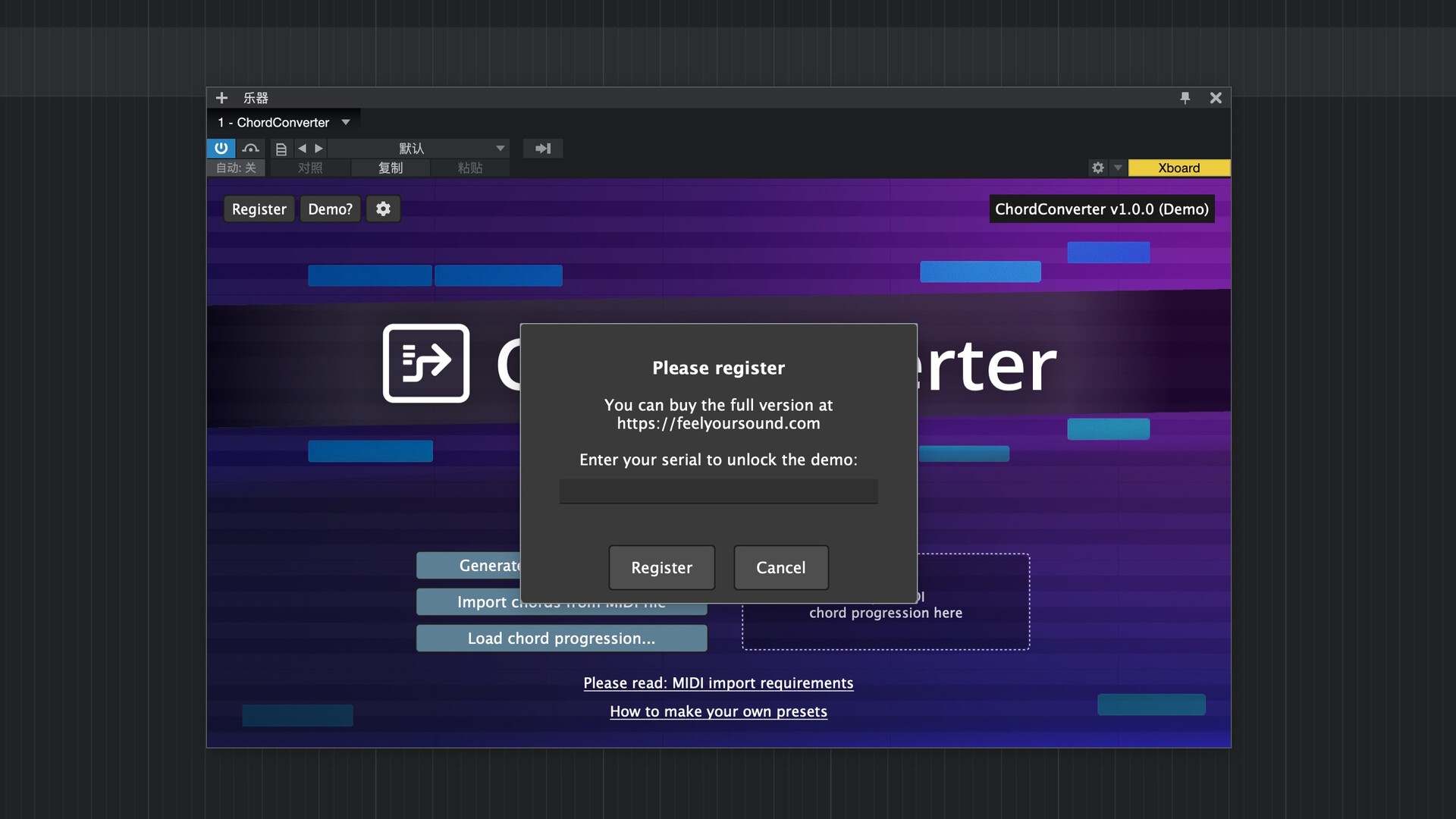The width and height of the screenshot is (1456, 819).
Task: Open the preset file page icon
Action: coord(281,149)
